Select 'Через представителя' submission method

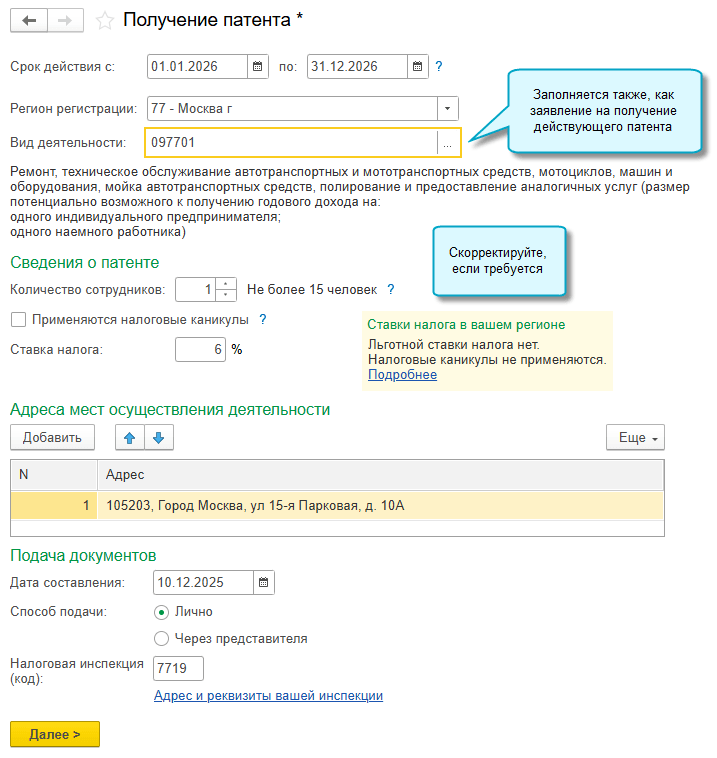click(162, 638)
